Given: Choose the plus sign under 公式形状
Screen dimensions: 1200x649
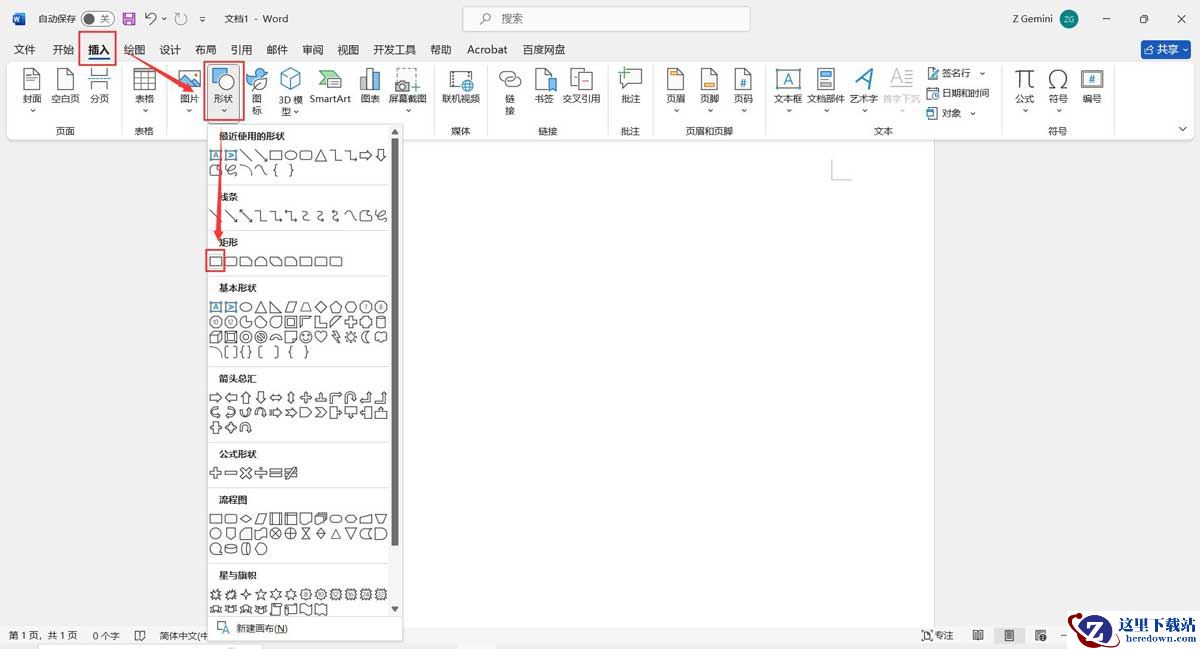Looking at the screenshot, I should pyautogui.click(x=215, y=473).
